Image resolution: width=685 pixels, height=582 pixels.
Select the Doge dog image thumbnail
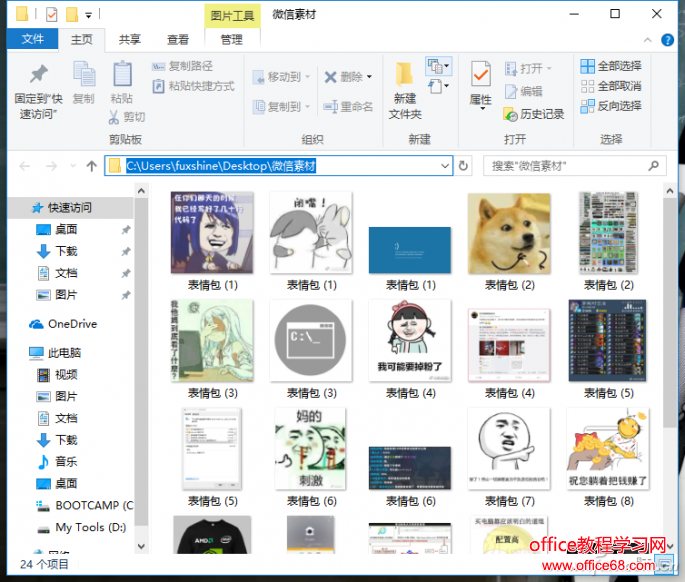508,233
